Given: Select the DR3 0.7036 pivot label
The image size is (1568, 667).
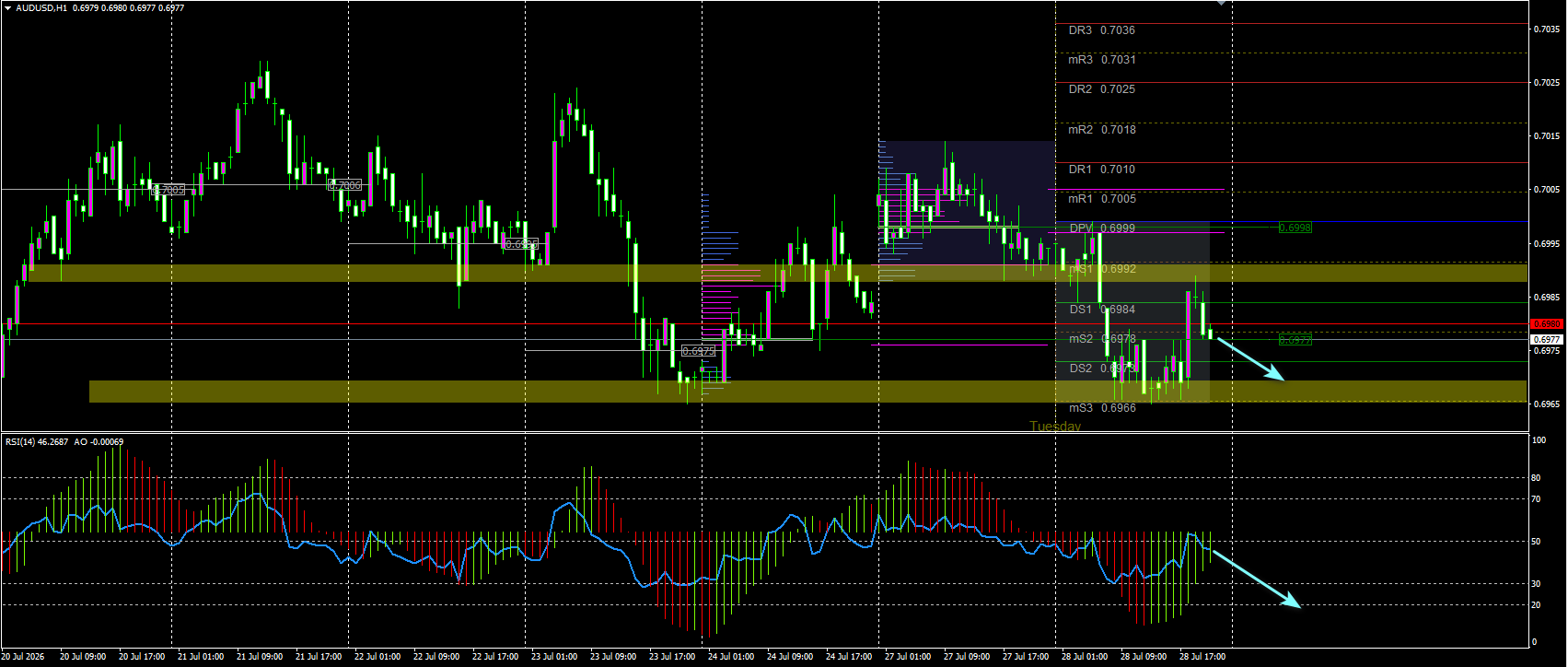Looking at the screenshot, I should click(1101, 30).
